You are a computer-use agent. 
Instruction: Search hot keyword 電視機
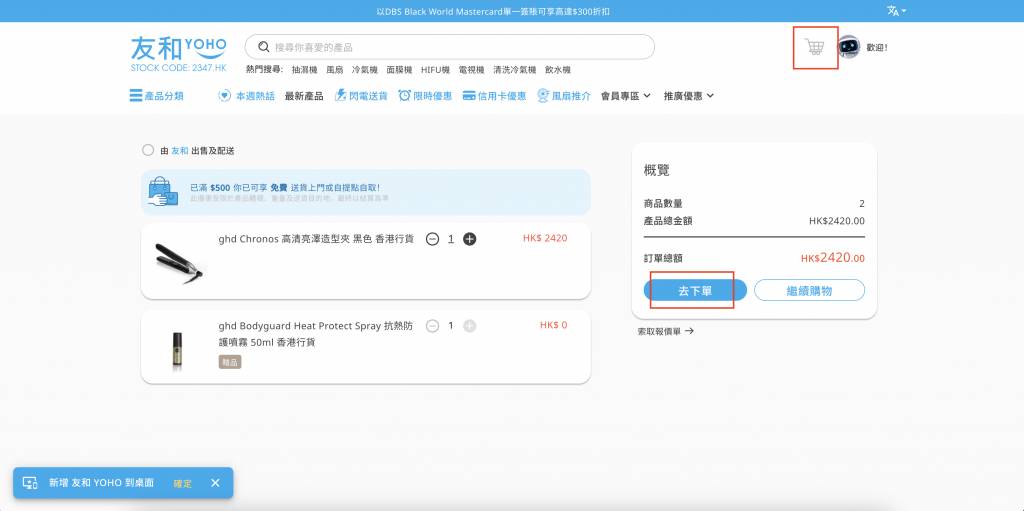click(x=471, y=70)
